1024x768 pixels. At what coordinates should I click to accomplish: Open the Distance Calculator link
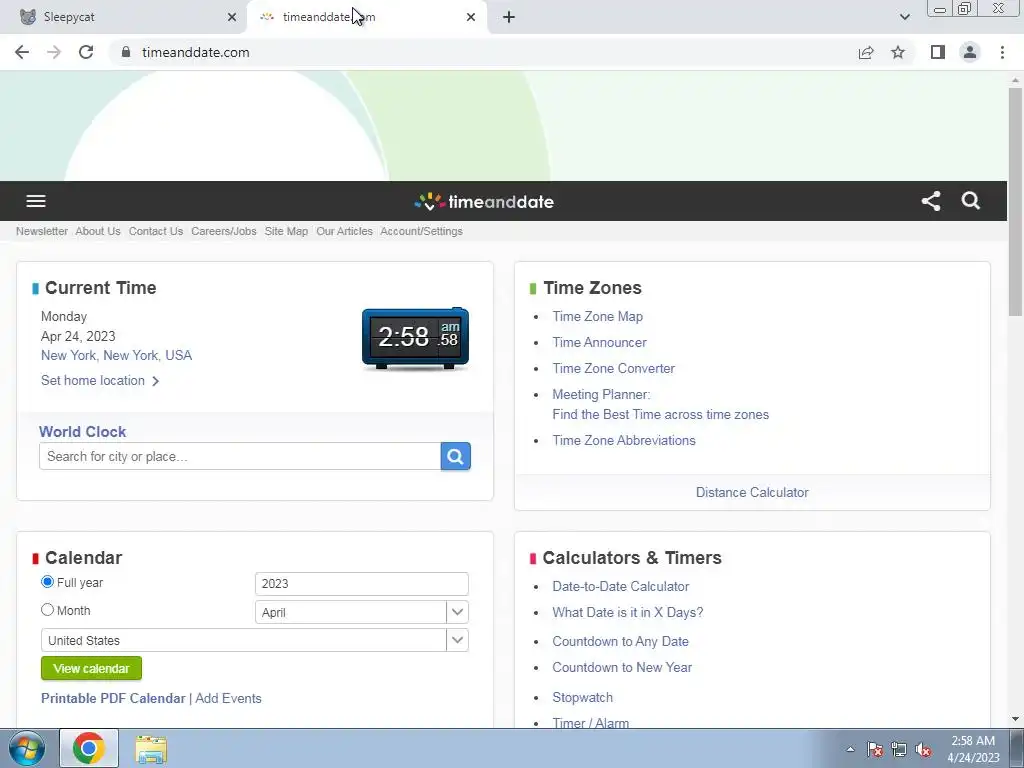pyautogui.click(x=752, y=492)
